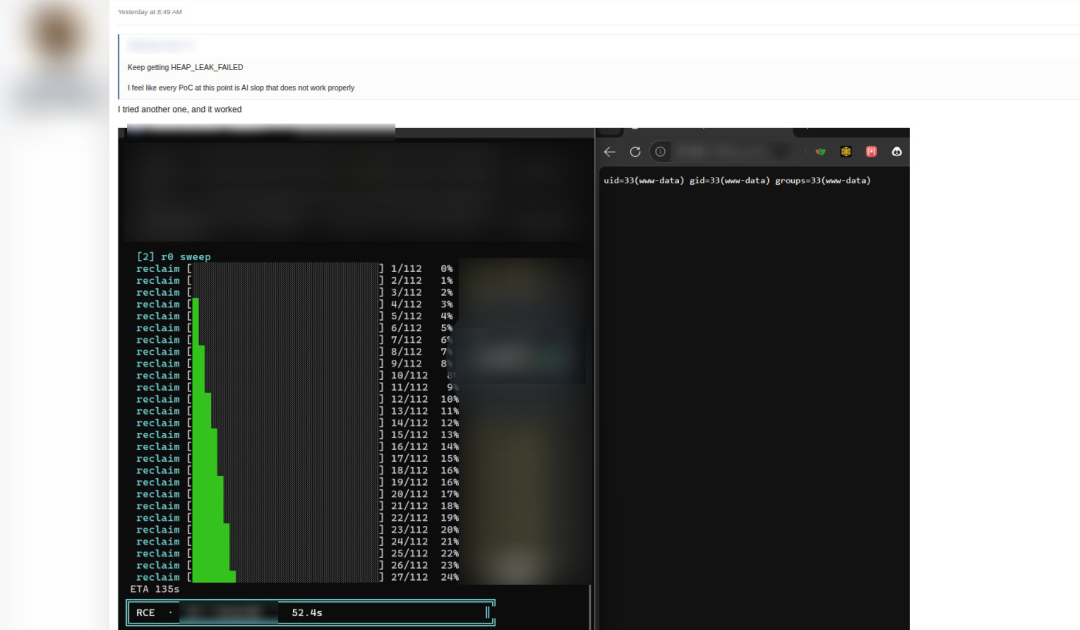The height and width of the screenshot is (630, 1080).
Task: Click the uid=33(www-data) output line
Action: [x=737, y=180]
